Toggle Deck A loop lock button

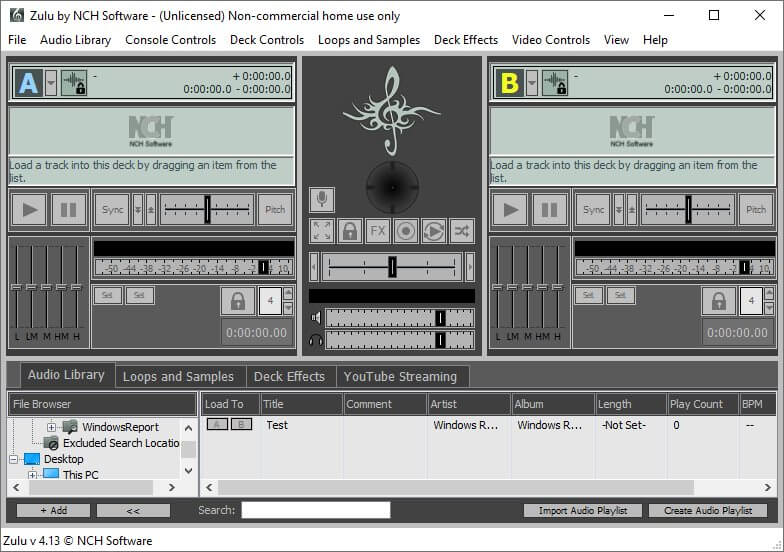tap(238, 301)
